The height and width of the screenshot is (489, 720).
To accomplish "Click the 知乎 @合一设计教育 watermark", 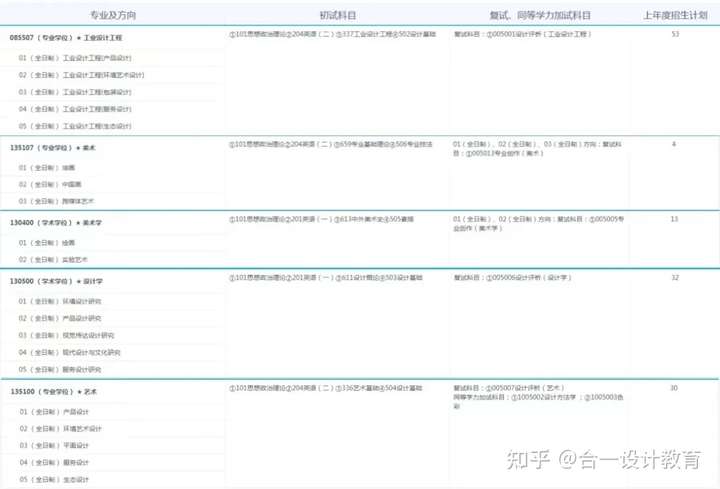I will (603, 460).
